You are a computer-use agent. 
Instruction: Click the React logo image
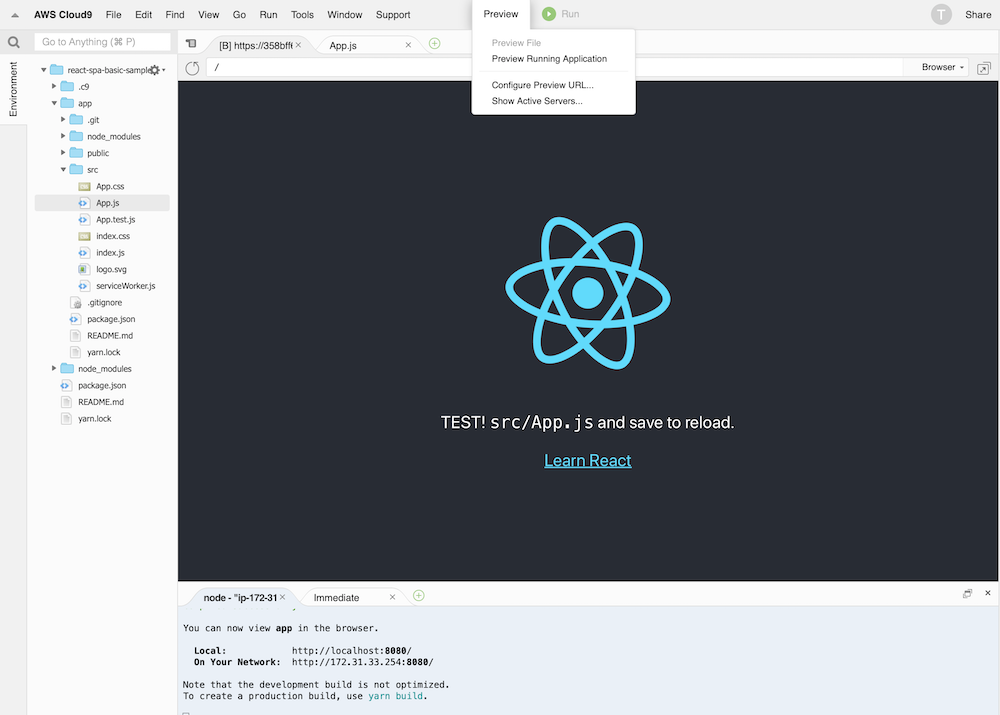[x=587, y=293]
